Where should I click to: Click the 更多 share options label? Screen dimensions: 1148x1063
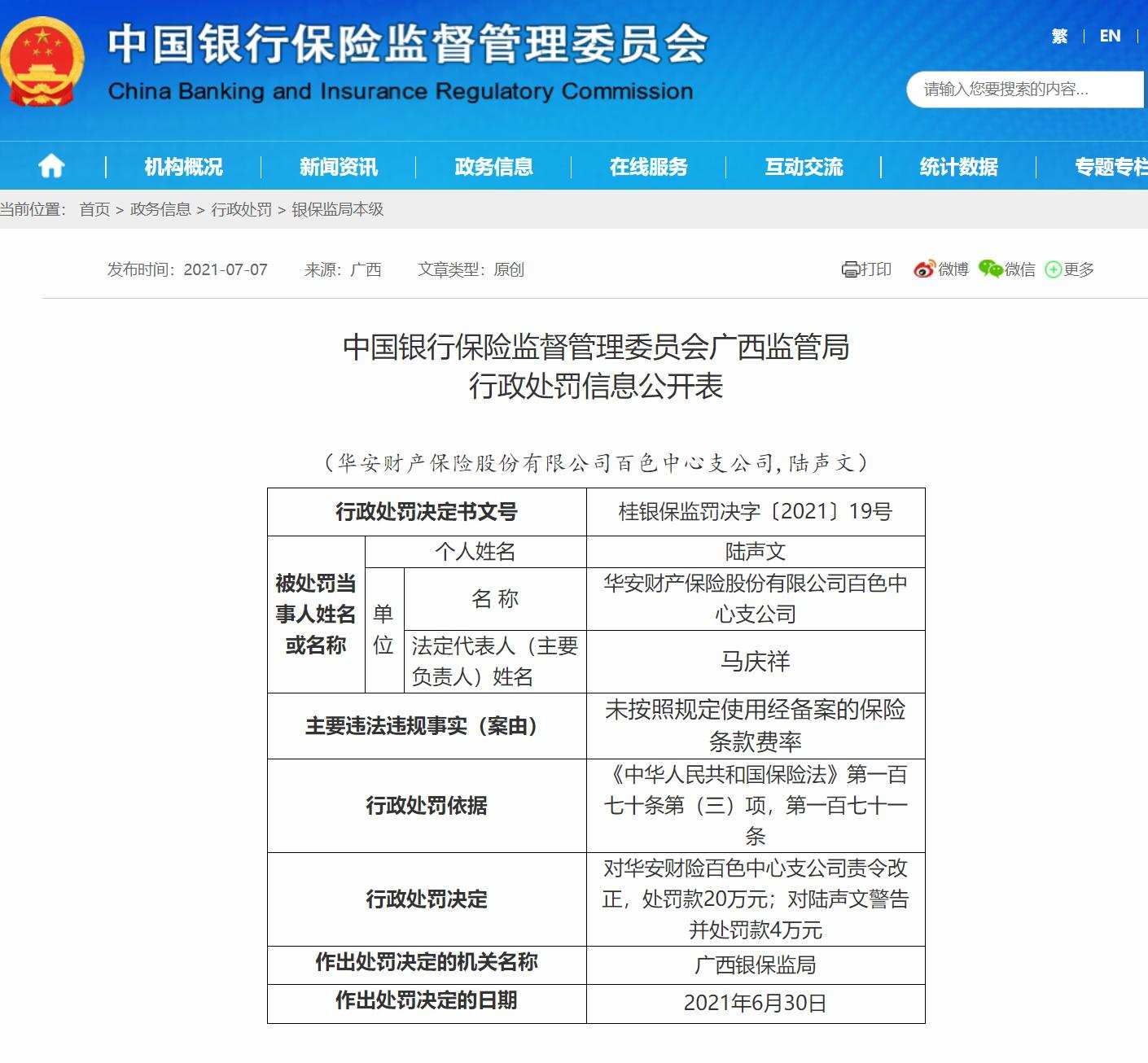point(1079,269)
